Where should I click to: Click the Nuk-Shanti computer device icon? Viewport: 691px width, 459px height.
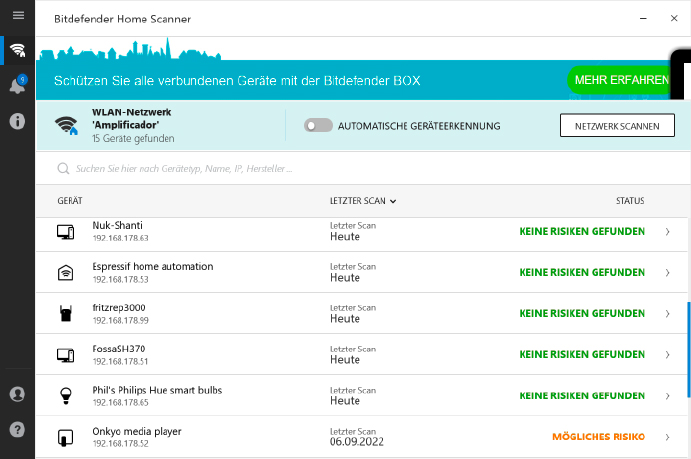tap(66, 232)
